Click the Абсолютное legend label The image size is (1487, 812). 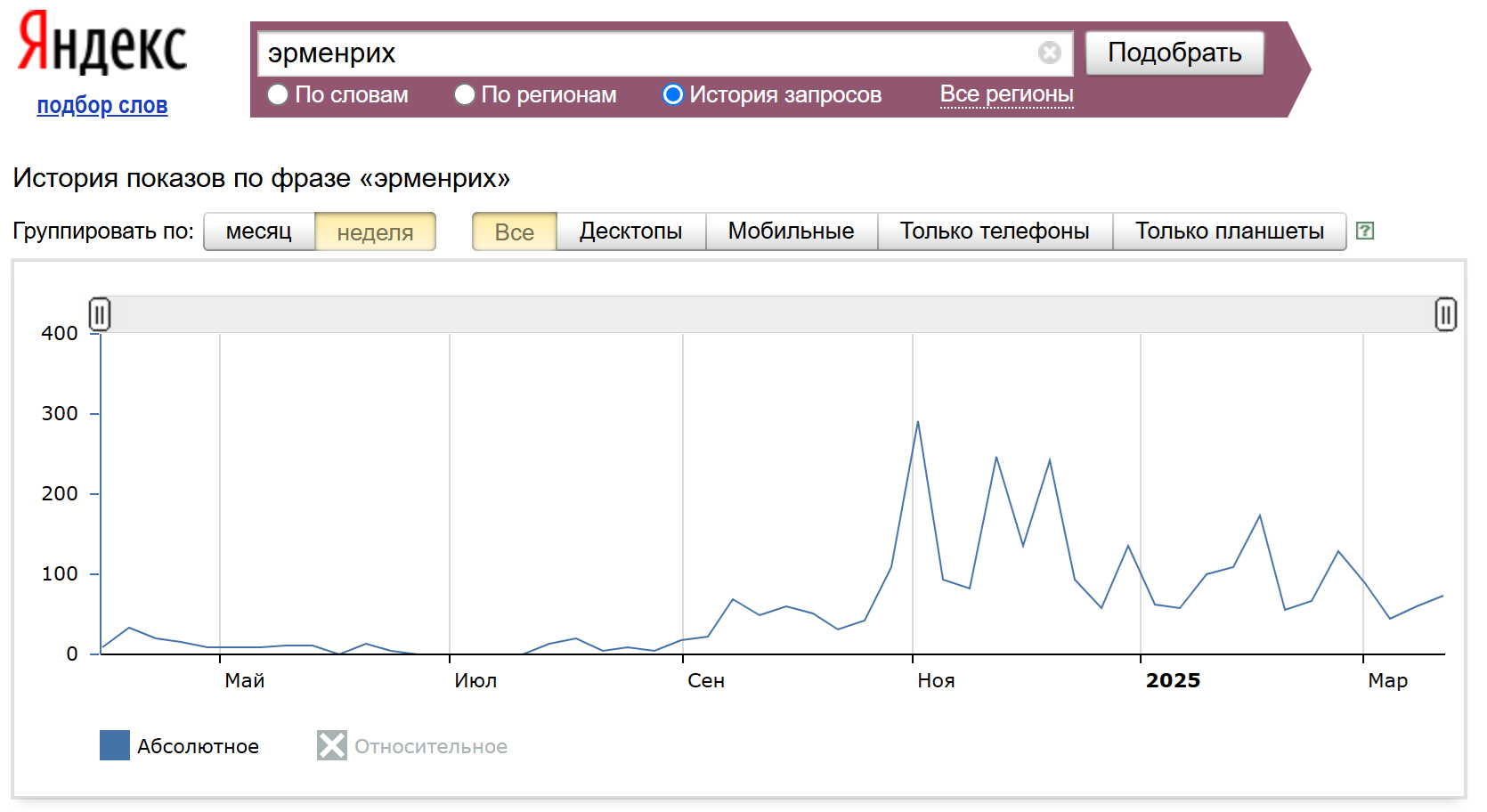198,746
